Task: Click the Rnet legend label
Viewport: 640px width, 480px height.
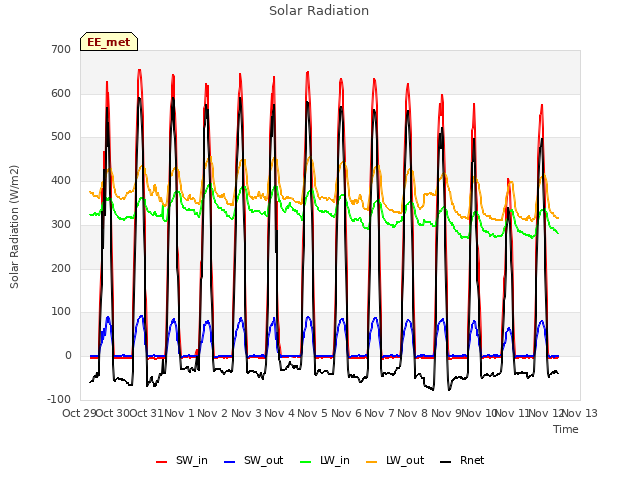Action: coord(472,460)
